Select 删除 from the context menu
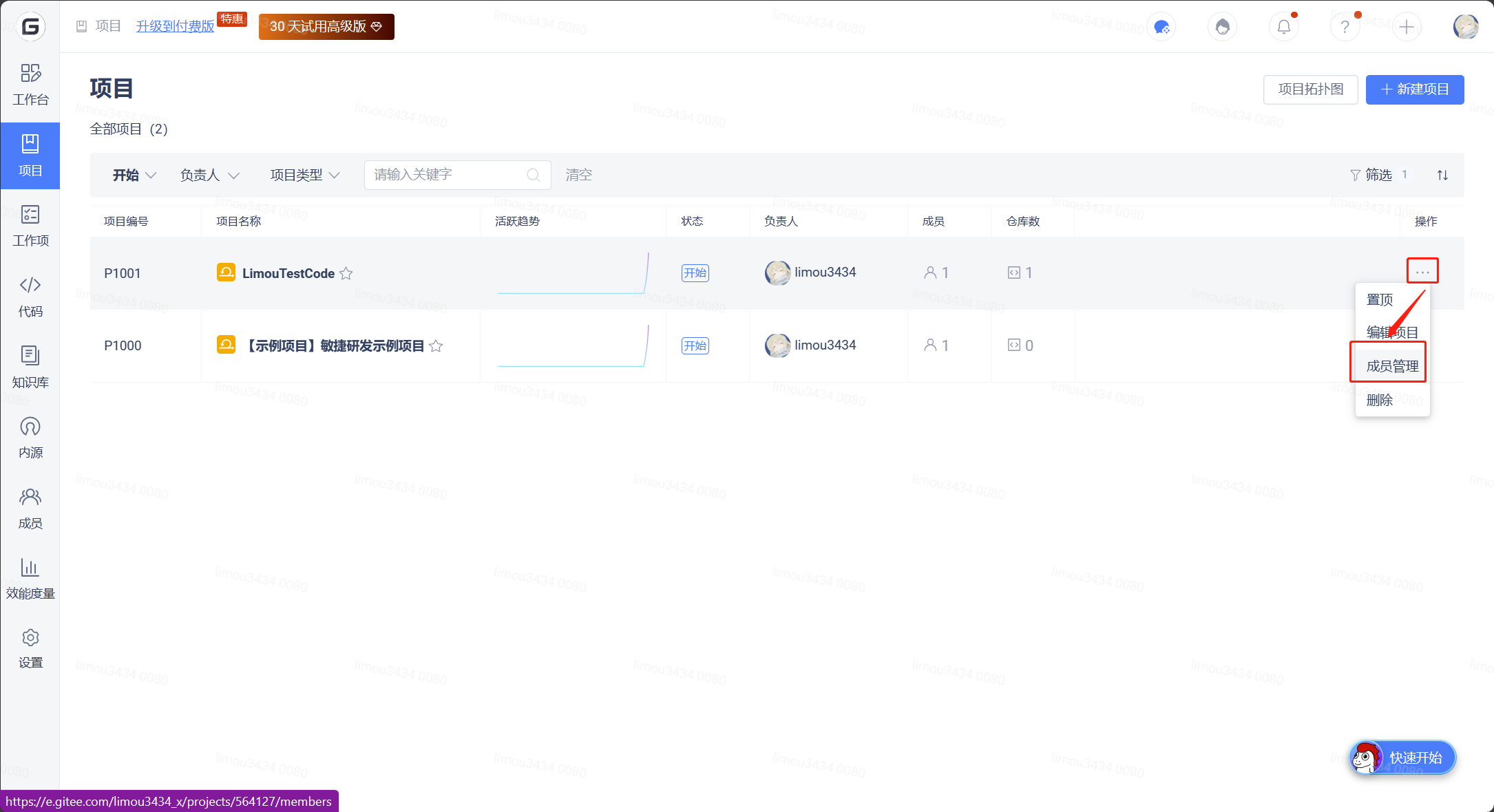 coord(1379,400)
